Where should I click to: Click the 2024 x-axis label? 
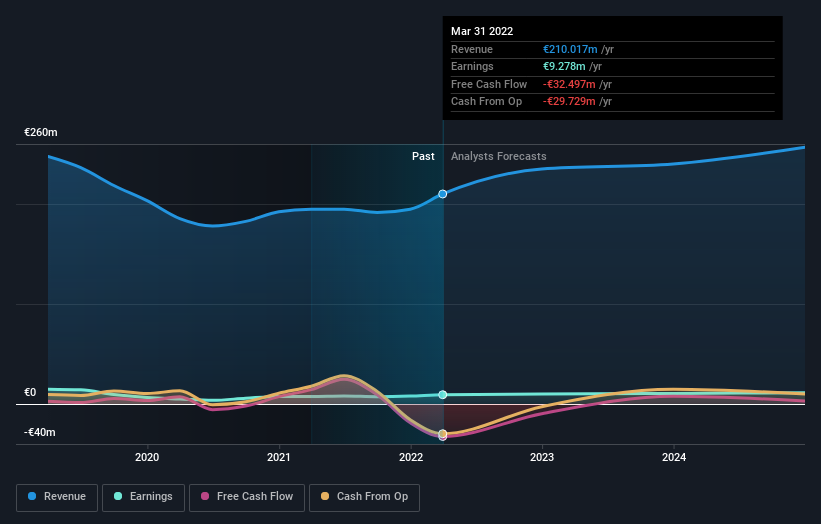point(673,457)
